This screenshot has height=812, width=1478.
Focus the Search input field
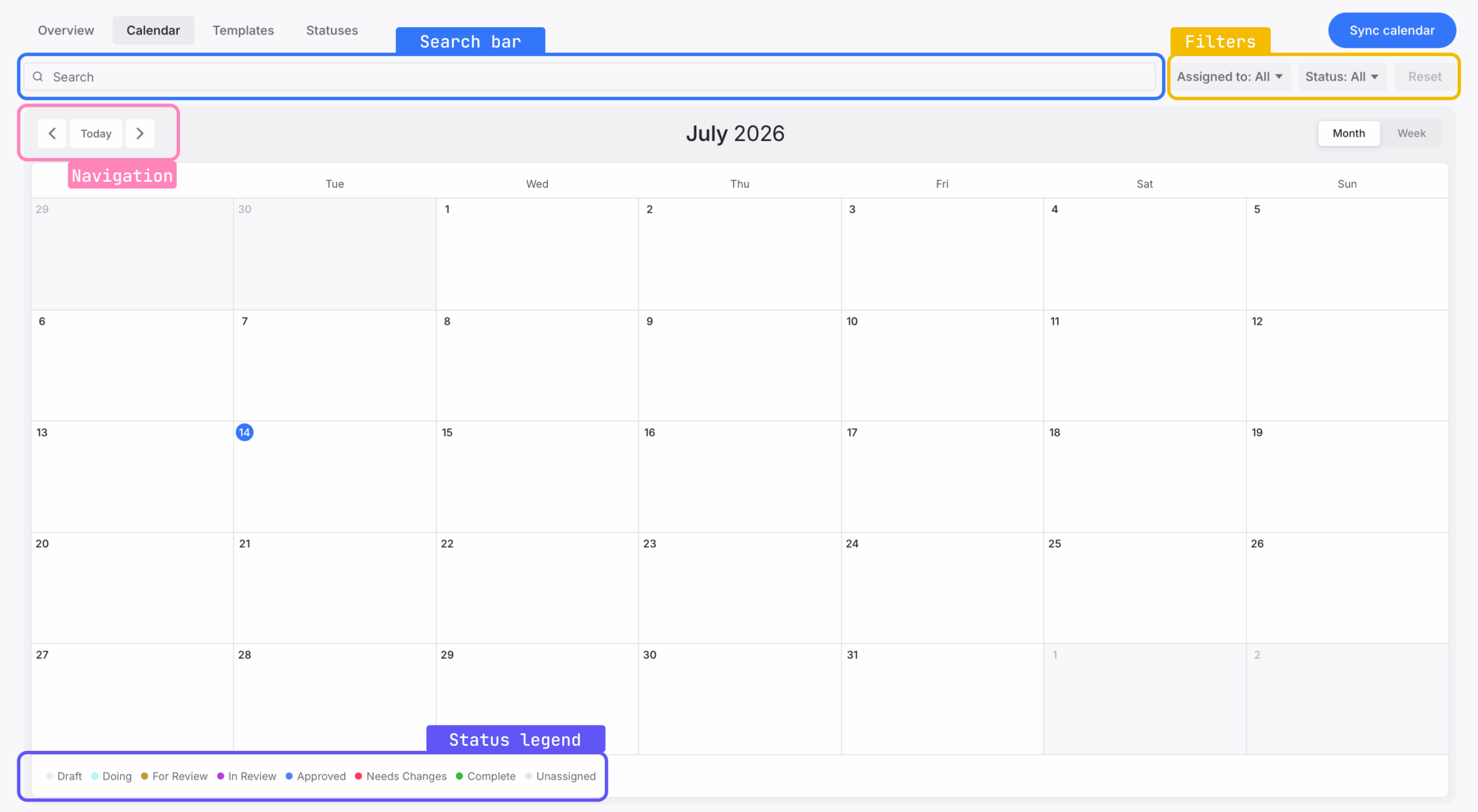click(x=589, y=77)
